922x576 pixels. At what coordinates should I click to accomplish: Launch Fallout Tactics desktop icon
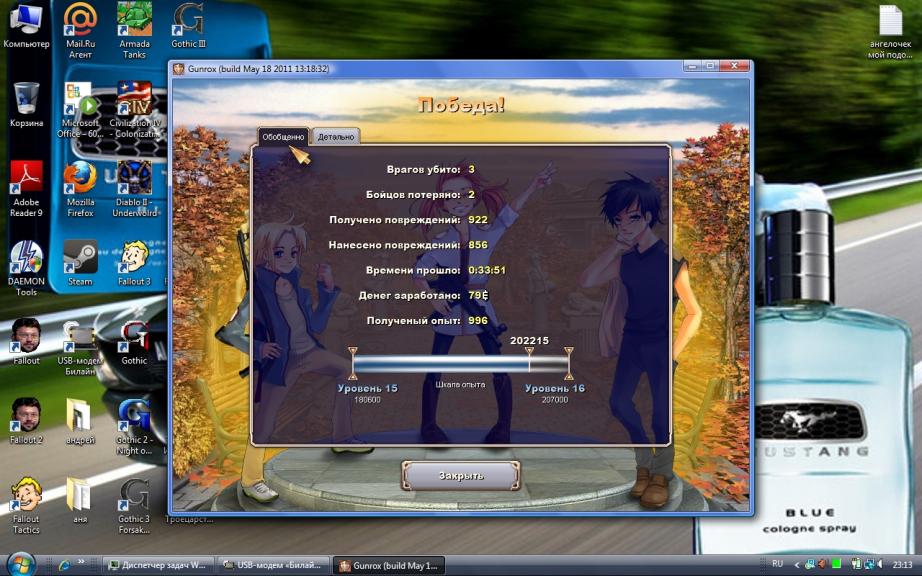point(26,496)
